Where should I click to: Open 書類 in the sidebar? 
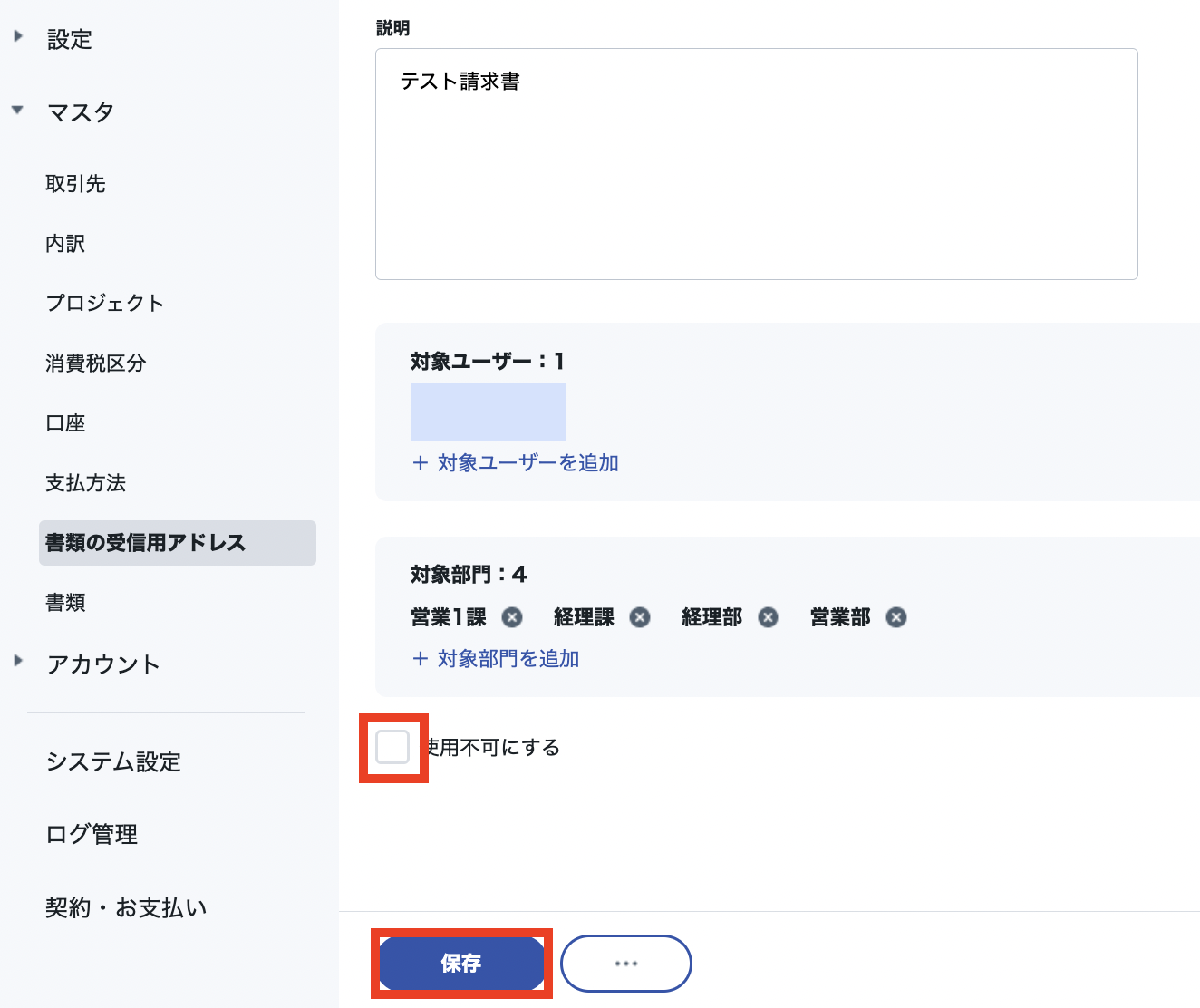[x=65, y=603]
